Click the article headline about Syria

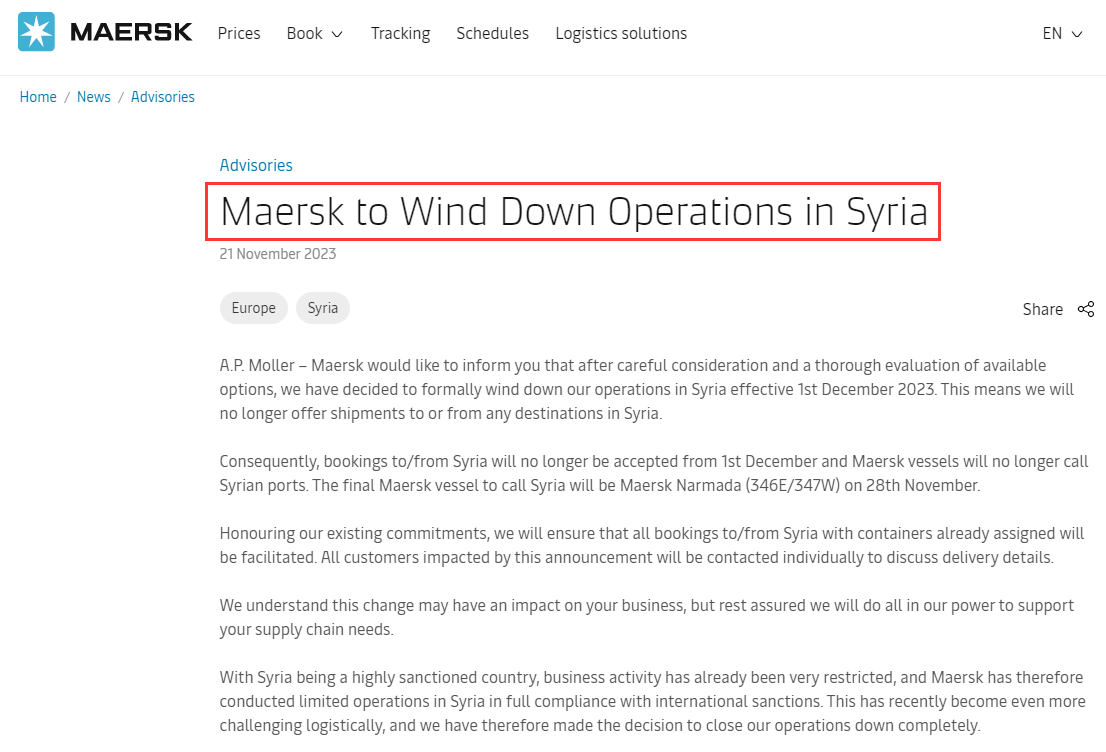573,212
